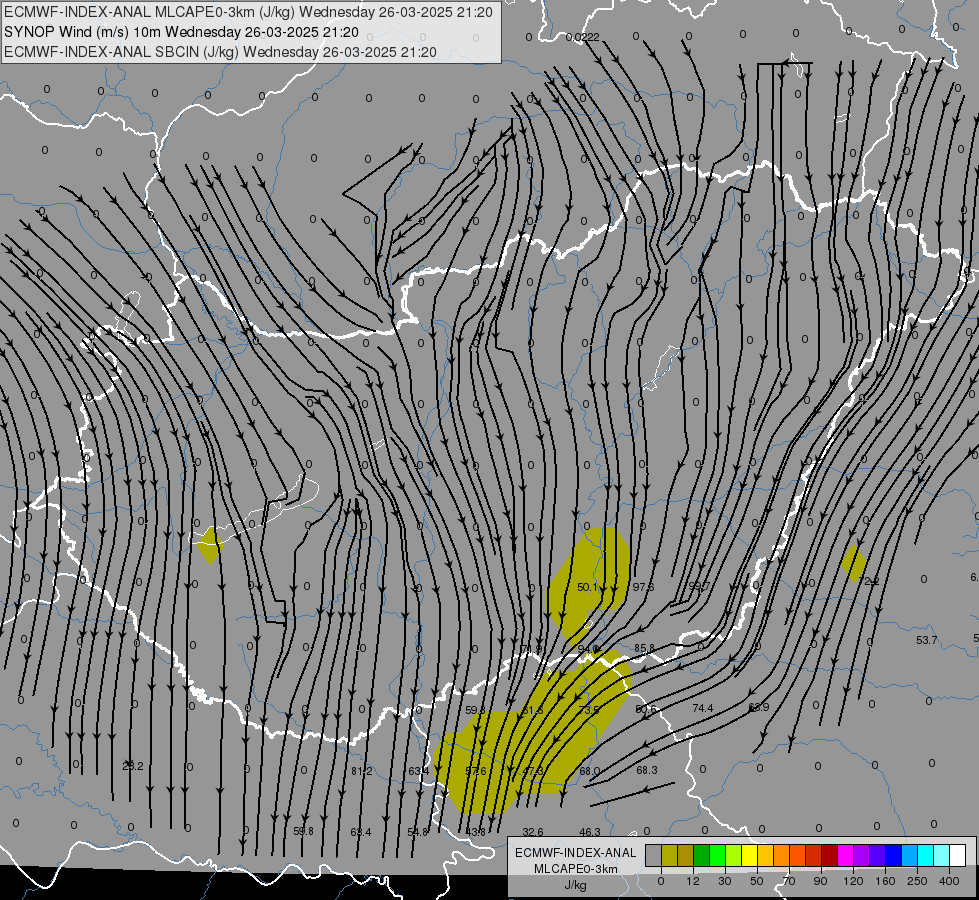This screenshot has height=900, width=979.
Task: Click the 94.0 map value
Action: [x=588, y=649]
